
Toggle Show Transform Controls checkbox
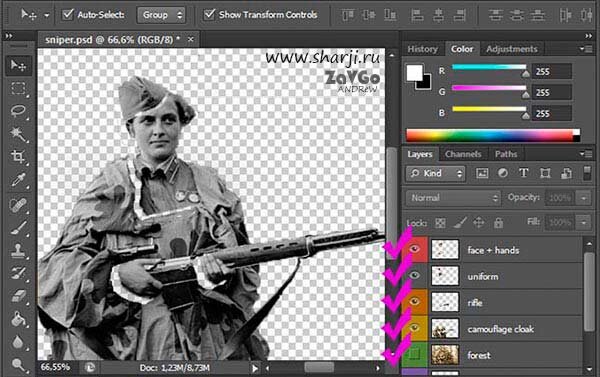click(209, 15)
